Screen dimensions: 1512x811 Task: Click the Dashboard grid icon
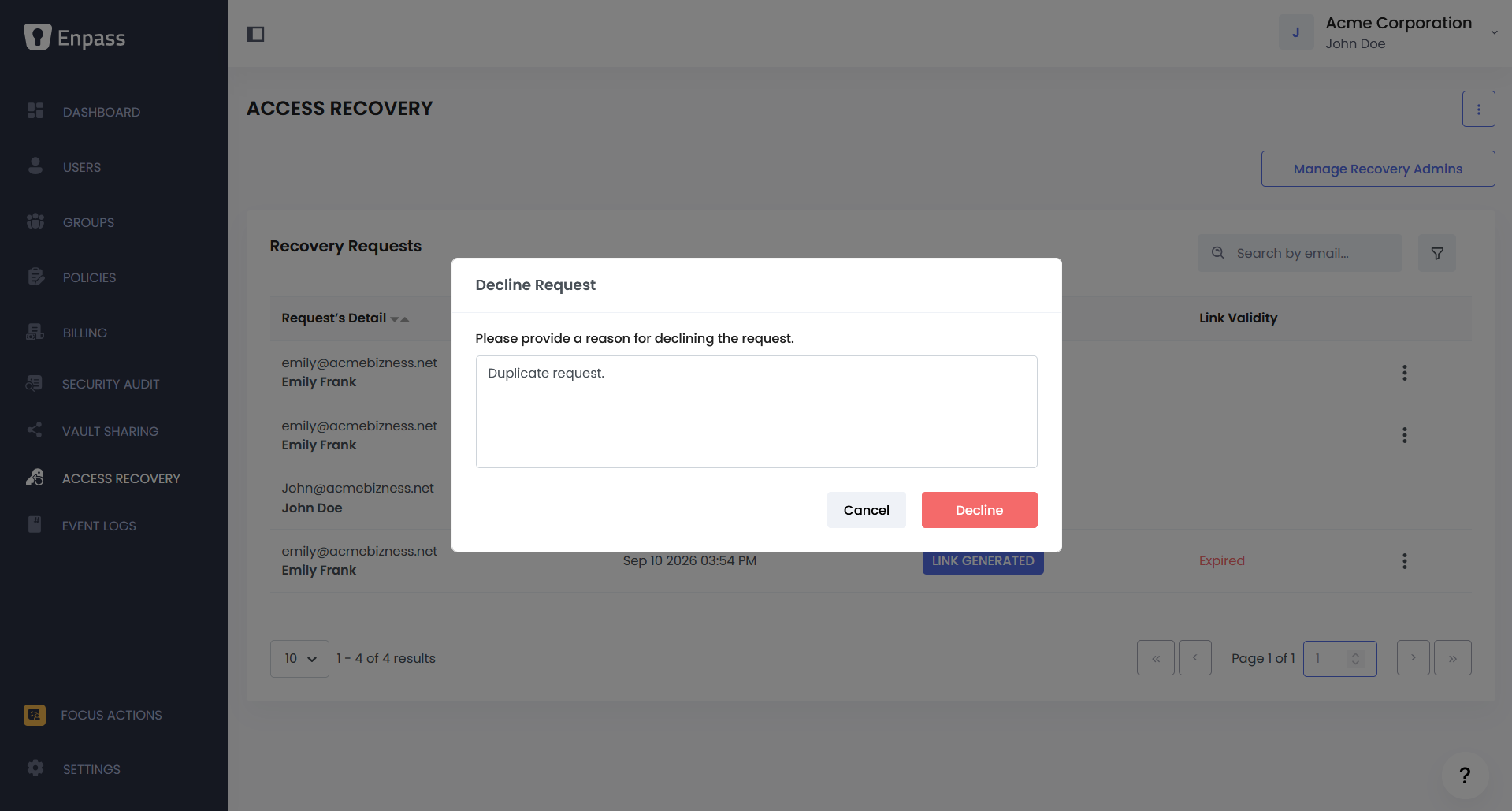coord(35,110)
